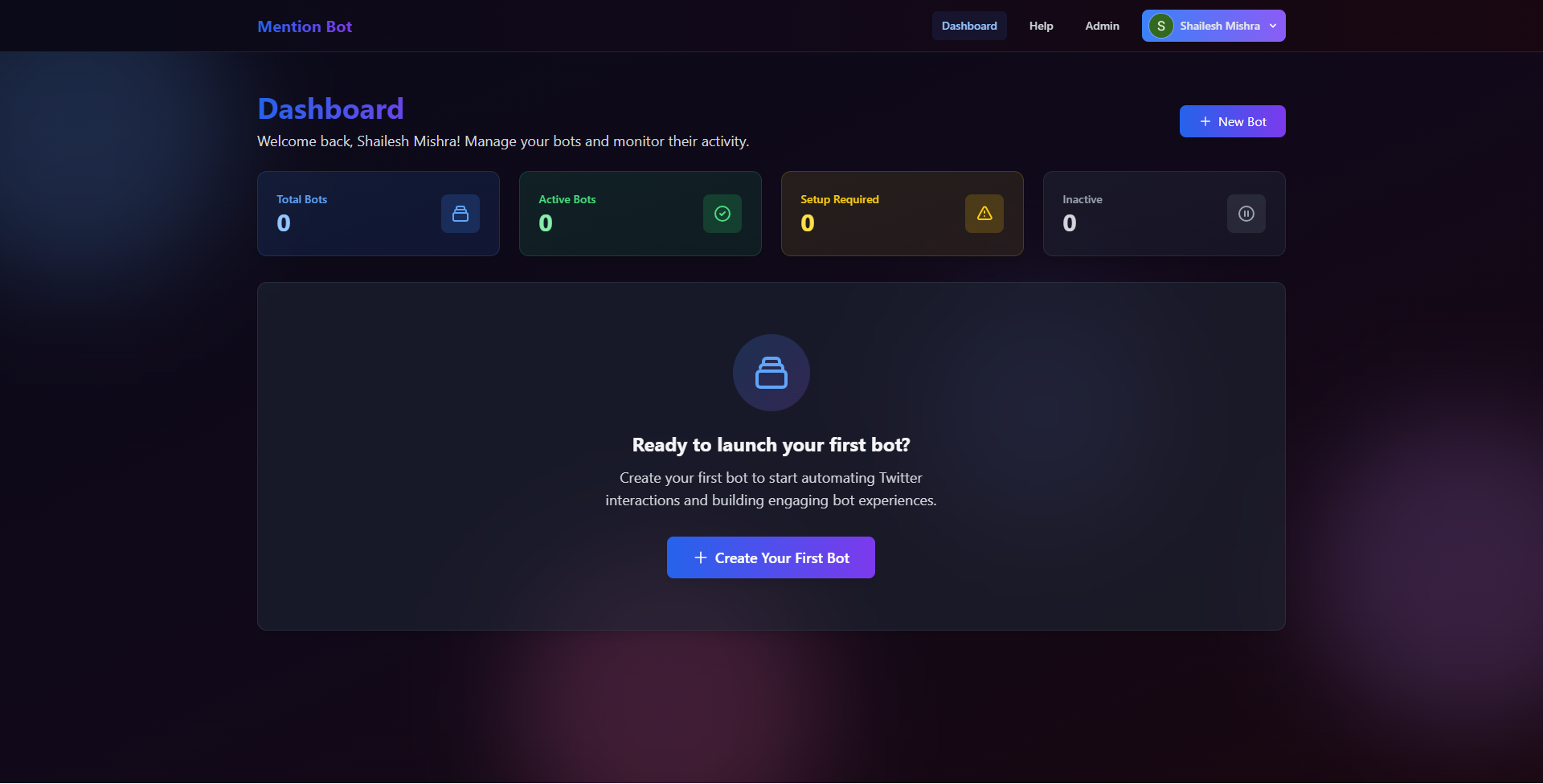
Task: Click the Active Bots green checkmark icon
Action: [x=722, y=214]
